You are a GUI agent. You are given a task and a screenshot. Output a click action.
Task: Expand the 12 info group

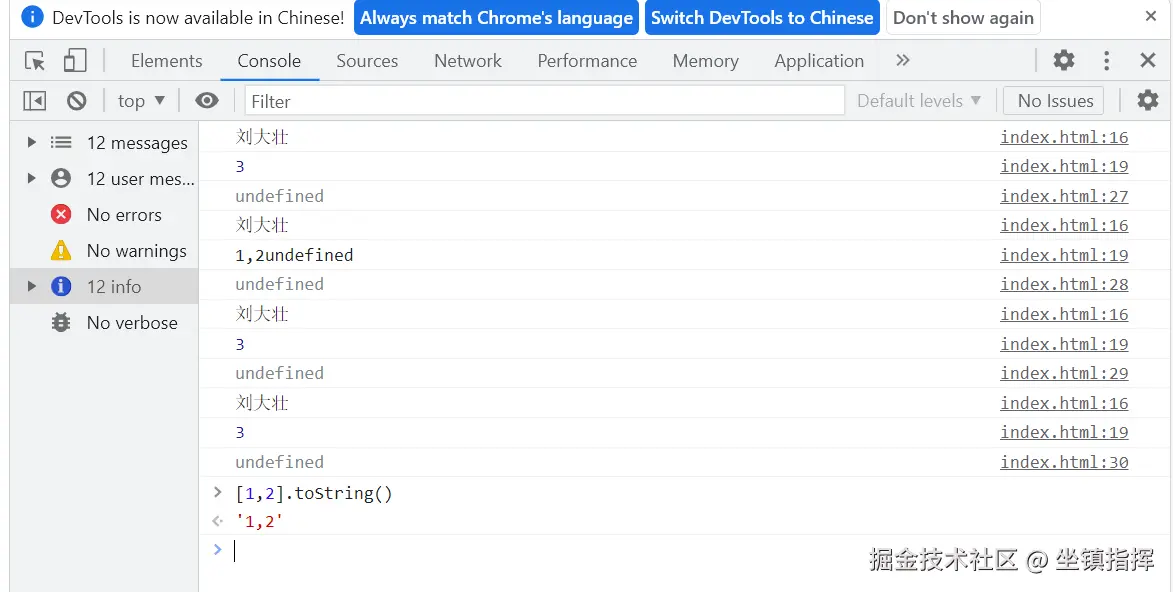31,287
